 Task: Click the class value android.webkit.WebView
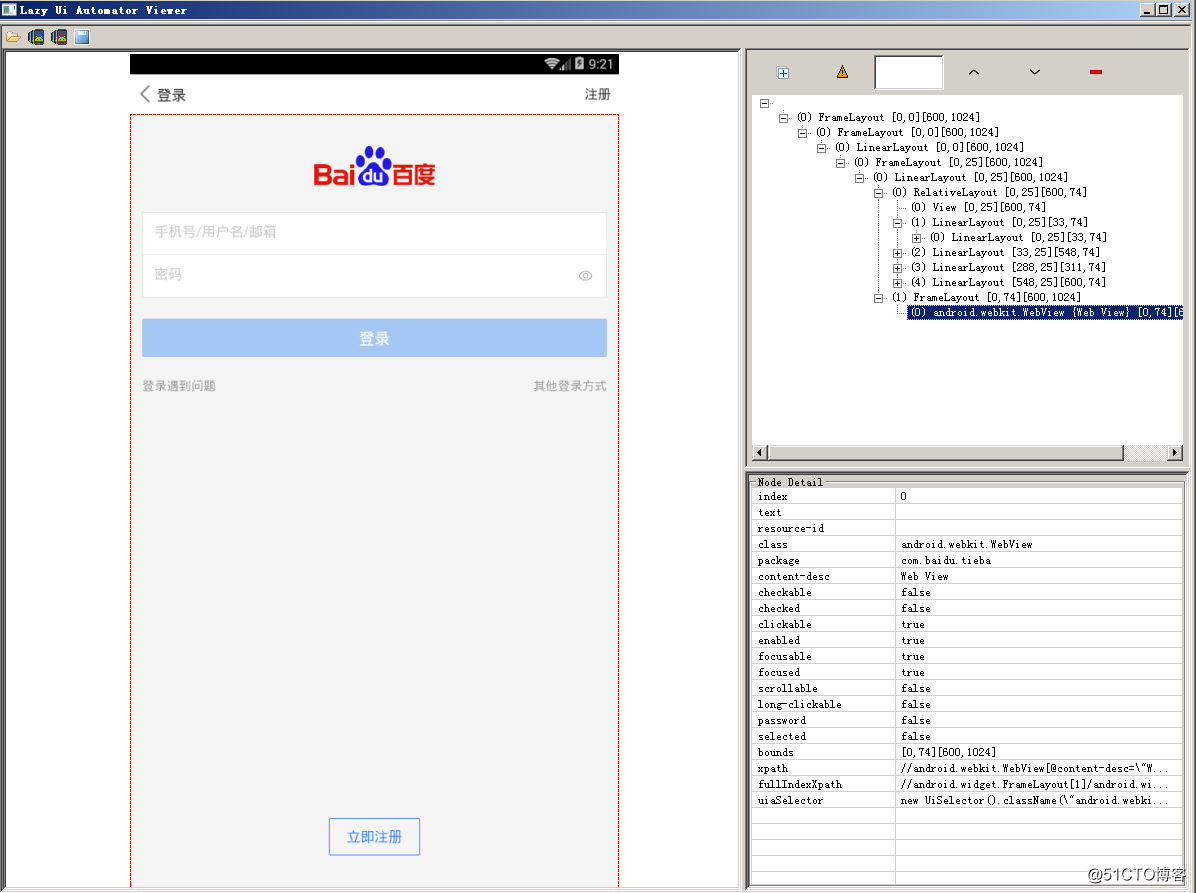[966, 544]
